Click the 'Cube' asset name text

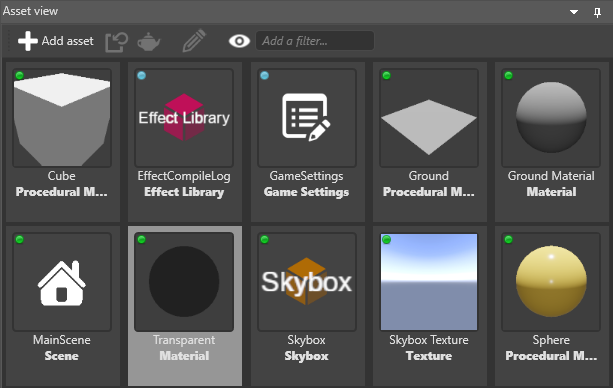[62, 176]
